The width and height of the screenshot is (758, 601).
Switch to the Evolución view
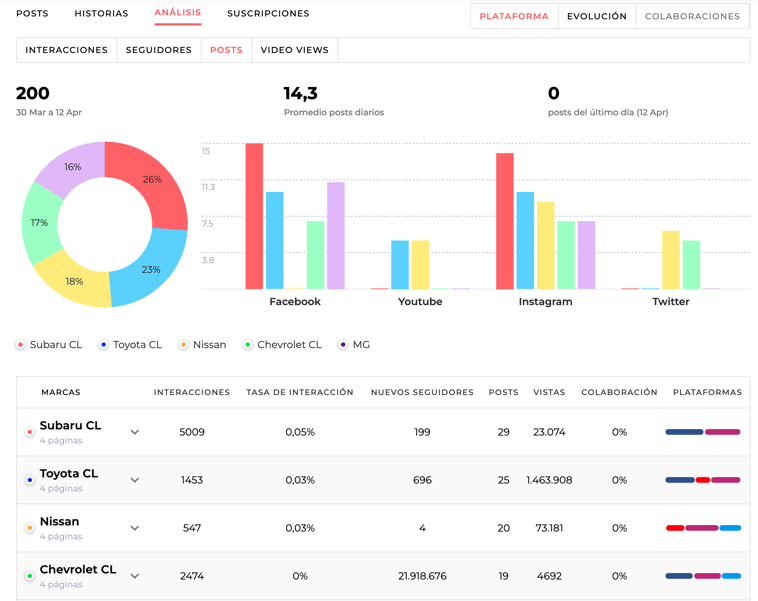(x=597, y=16)
